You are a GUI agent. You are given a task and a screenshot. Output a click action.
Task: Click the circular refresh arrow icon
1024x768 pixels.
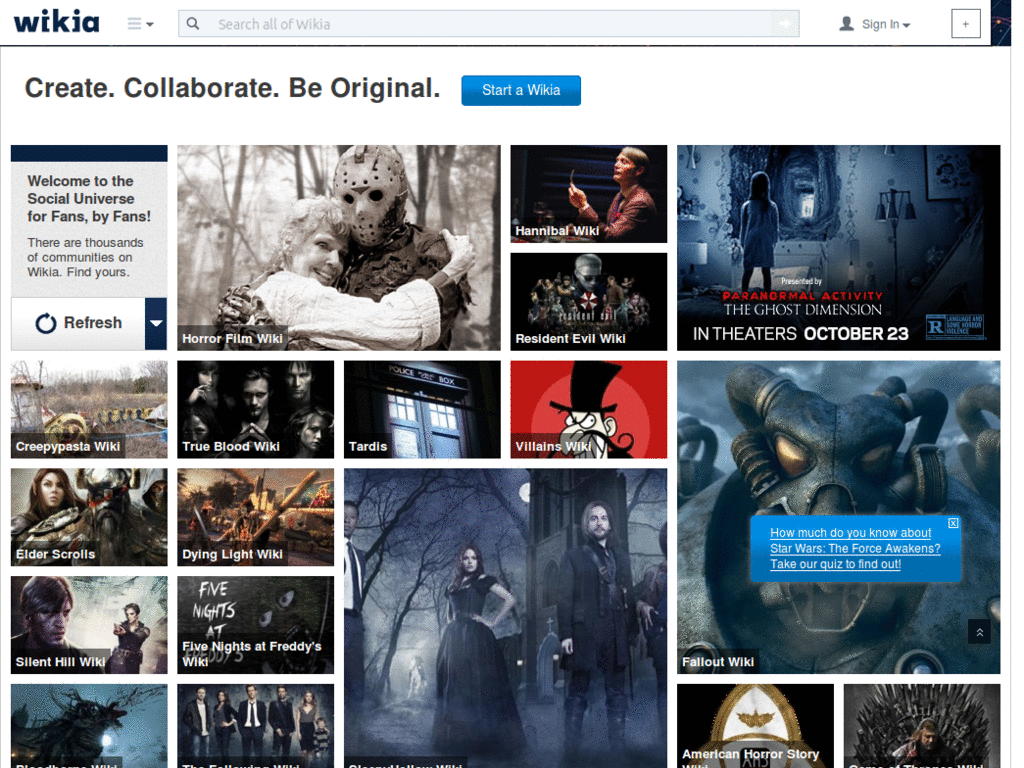(x=46, y=323)
